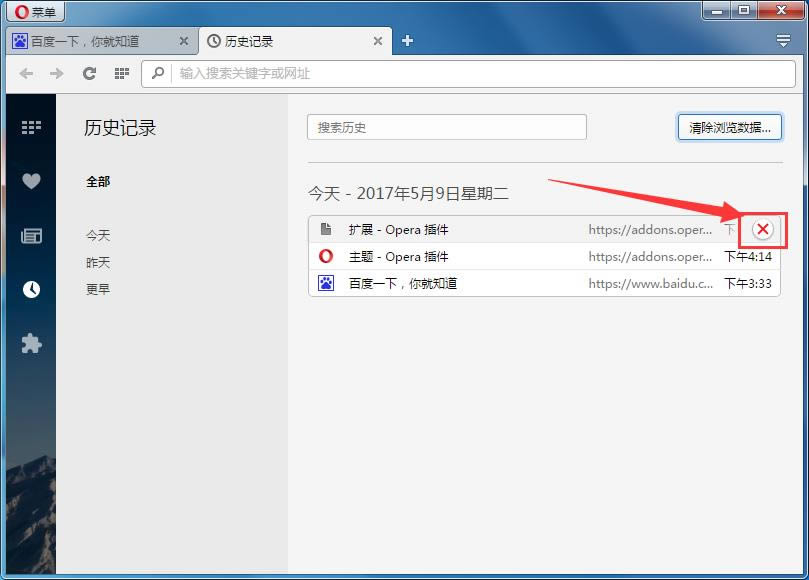Filter history by 昨天
Screen dimensions: 809x580
[98, 262]
